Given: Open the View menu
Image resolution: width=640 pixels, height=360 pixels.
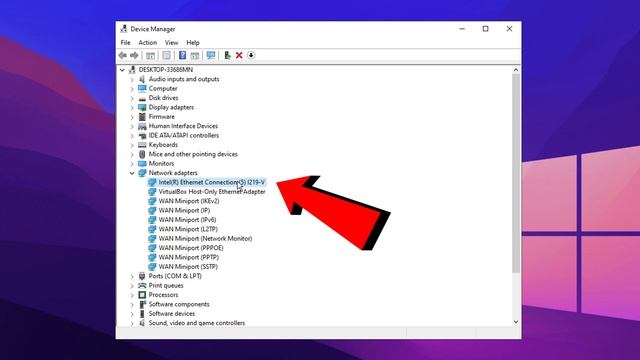Looking at the screenshot, I should click(x=171, y=42).
